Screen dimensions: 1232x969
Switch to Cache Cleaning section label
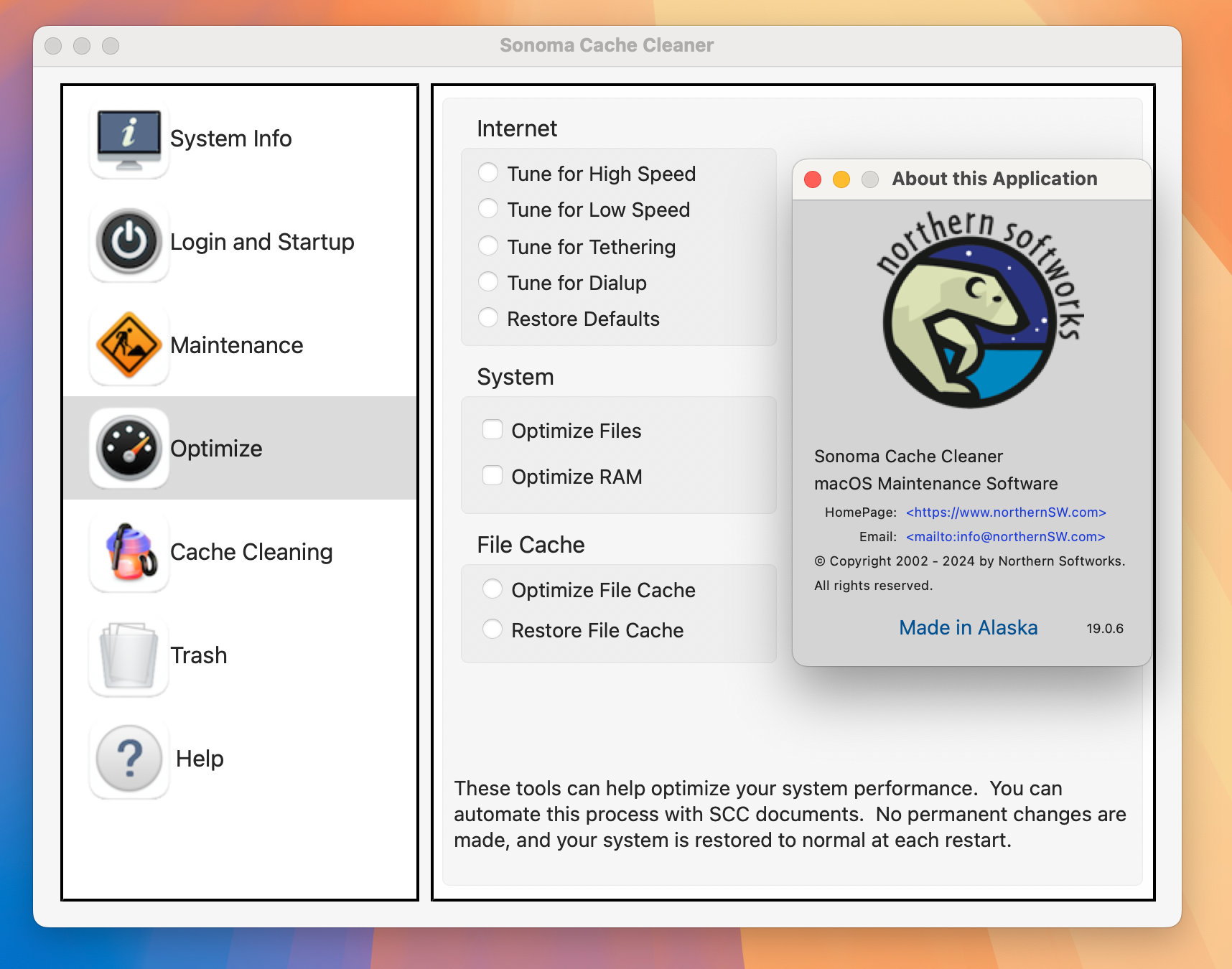pos(251,552)
